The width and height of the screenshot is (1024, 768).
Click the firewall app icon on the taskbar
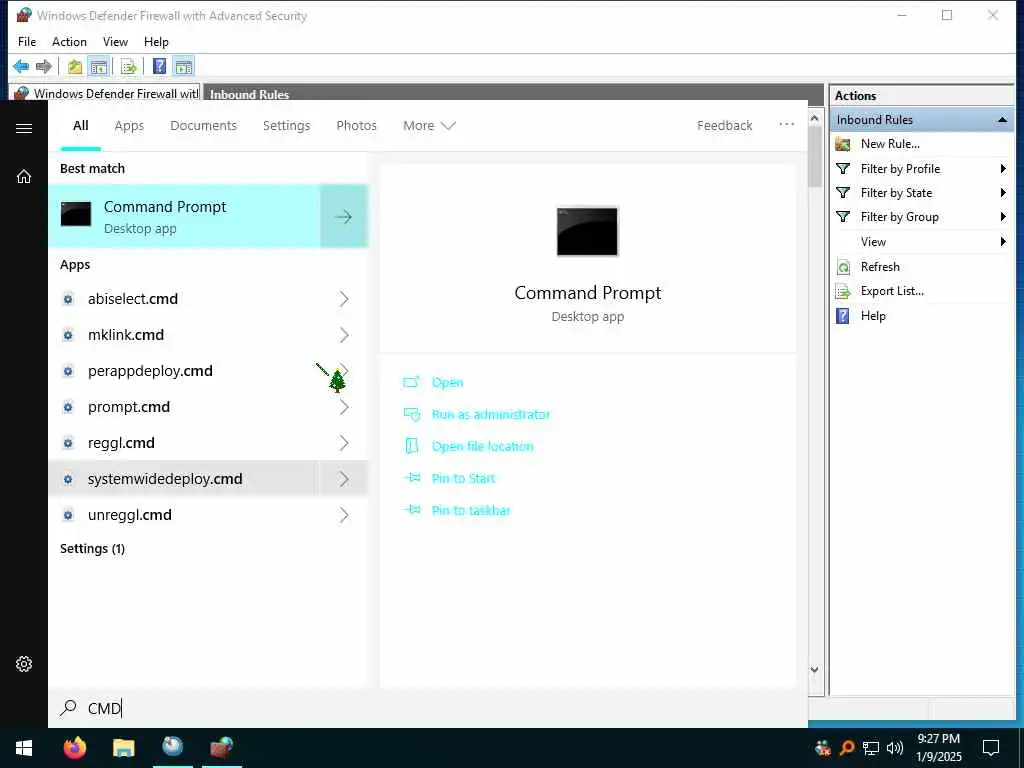point(222,748)
